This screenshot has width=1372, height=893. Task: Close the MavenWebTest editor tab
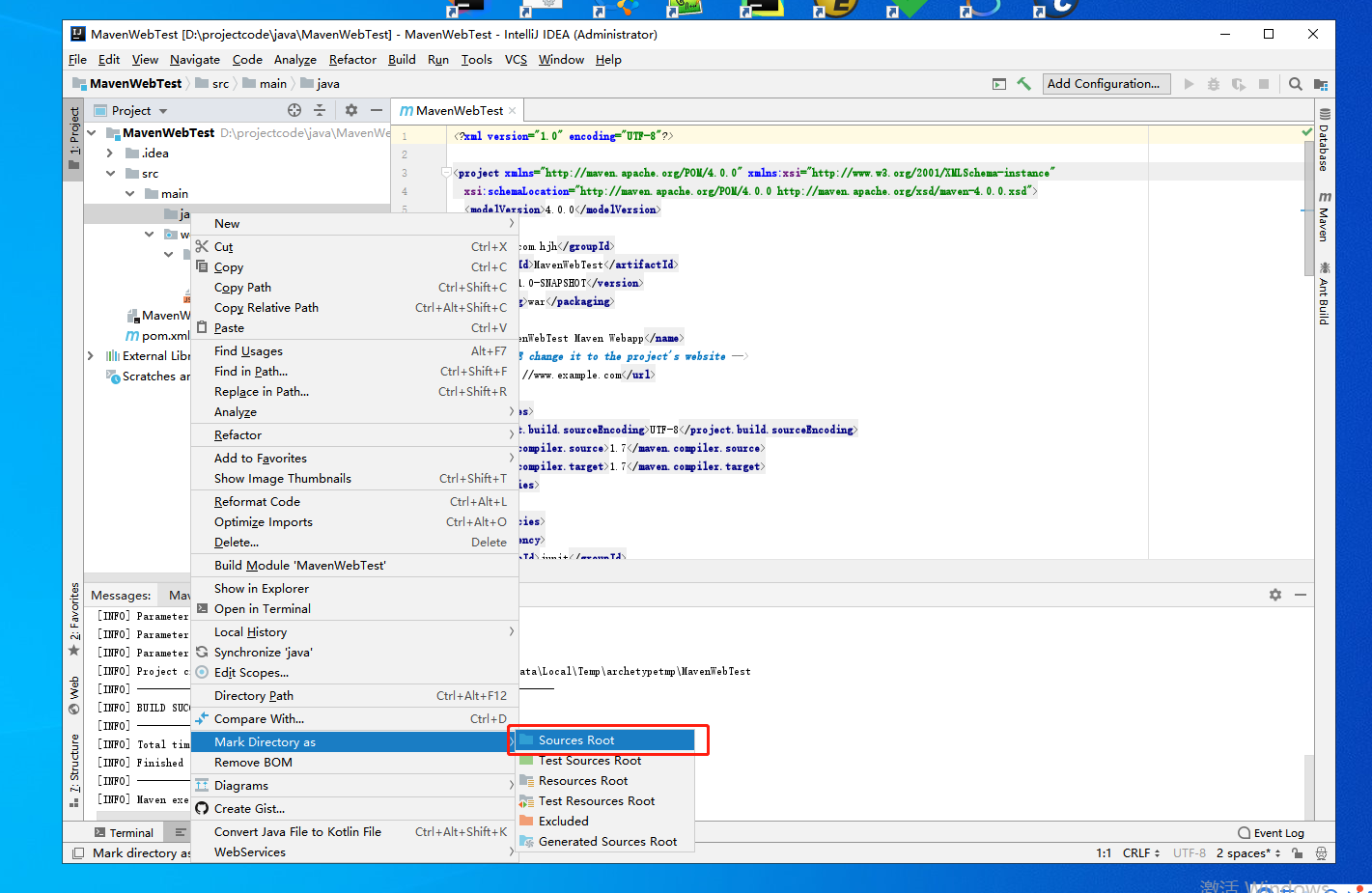click(513, 111)
